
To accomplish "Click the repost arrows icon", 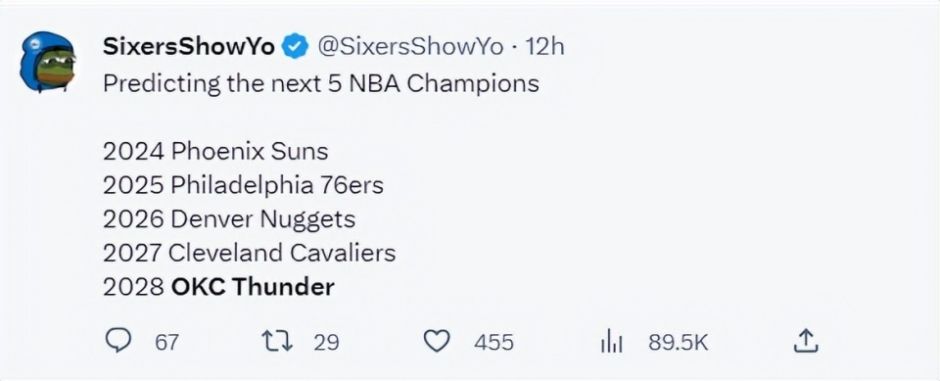I will 277,341.
